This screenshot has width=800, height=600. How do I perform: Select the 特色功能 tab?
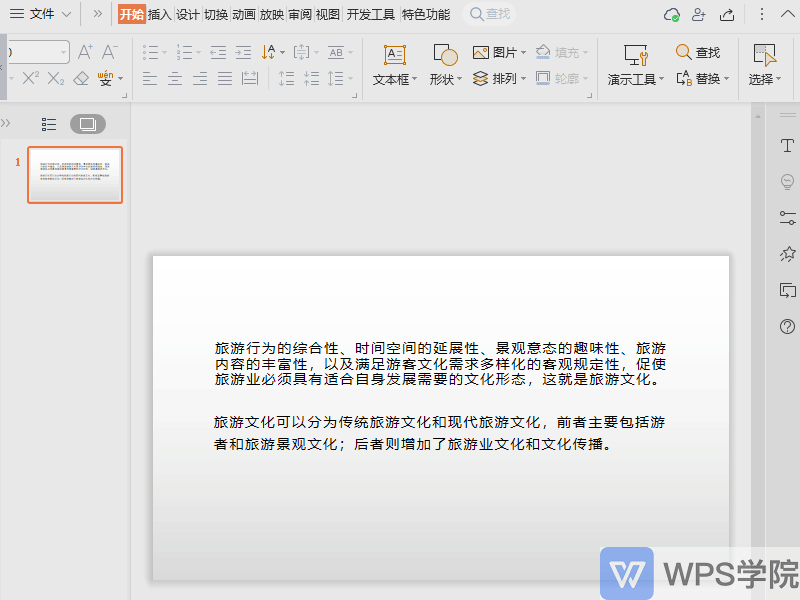[x=426, y=14]
